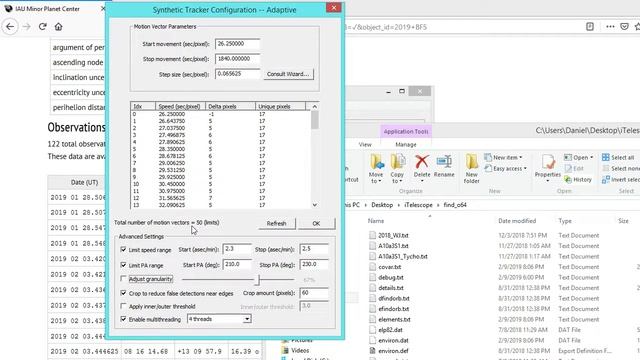Click iTelescope in Explorer breadcrumb path
The image size is (640, 360).
point(418,205)
